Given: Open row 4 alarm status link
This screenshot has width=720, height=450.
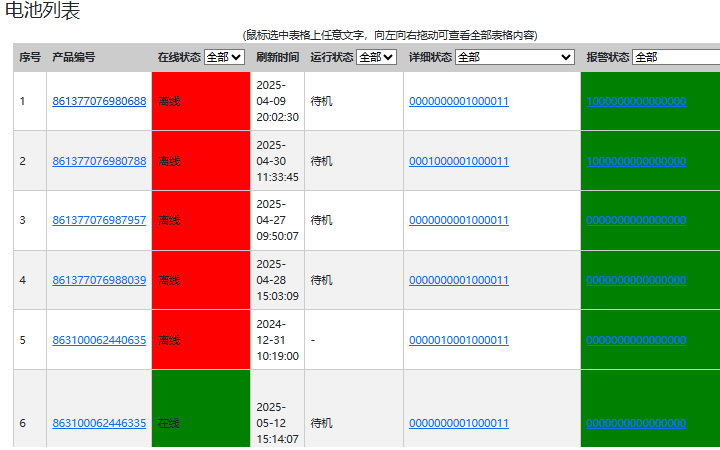Looking at the screenshot, I should pos(636,280).
